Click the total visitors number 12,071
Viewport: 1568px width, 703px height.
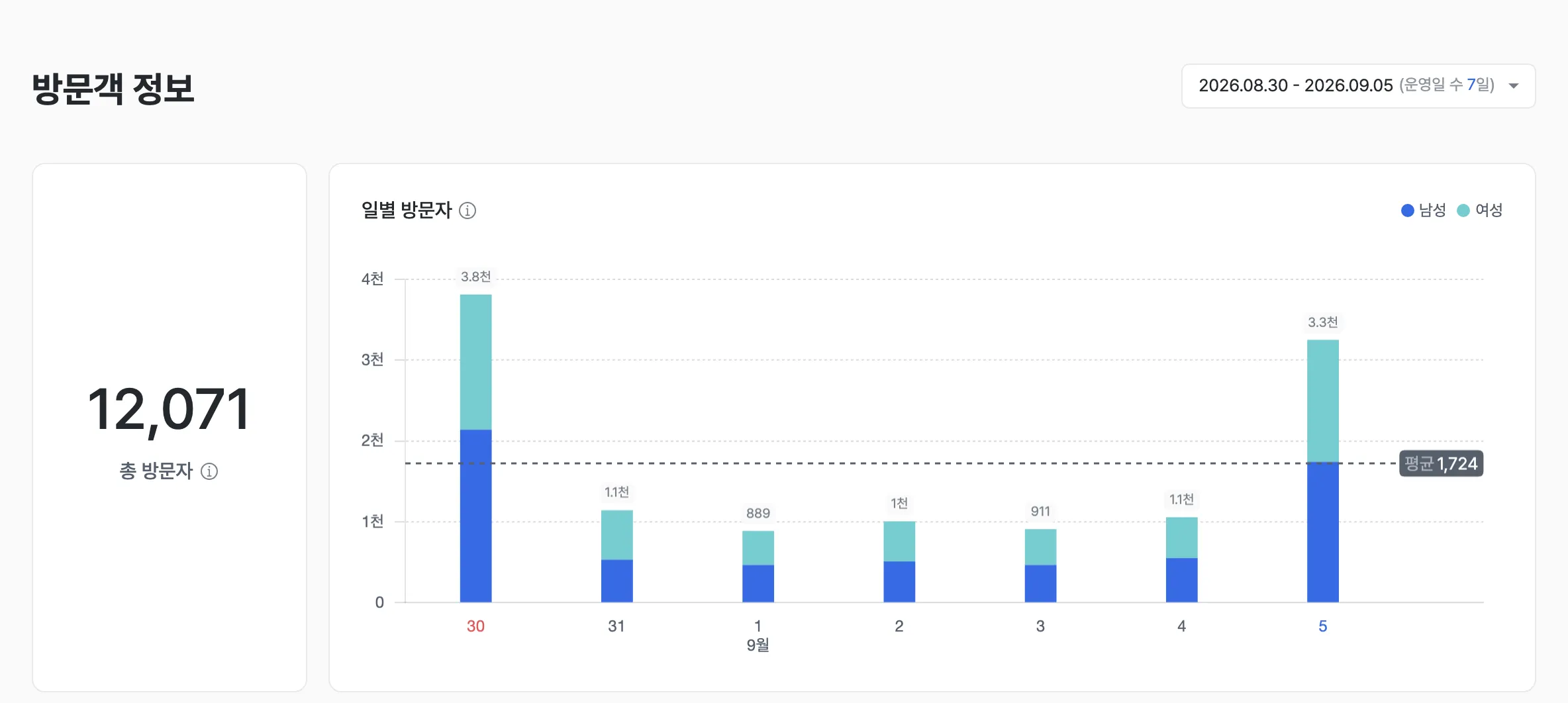(x=169, y=410)
